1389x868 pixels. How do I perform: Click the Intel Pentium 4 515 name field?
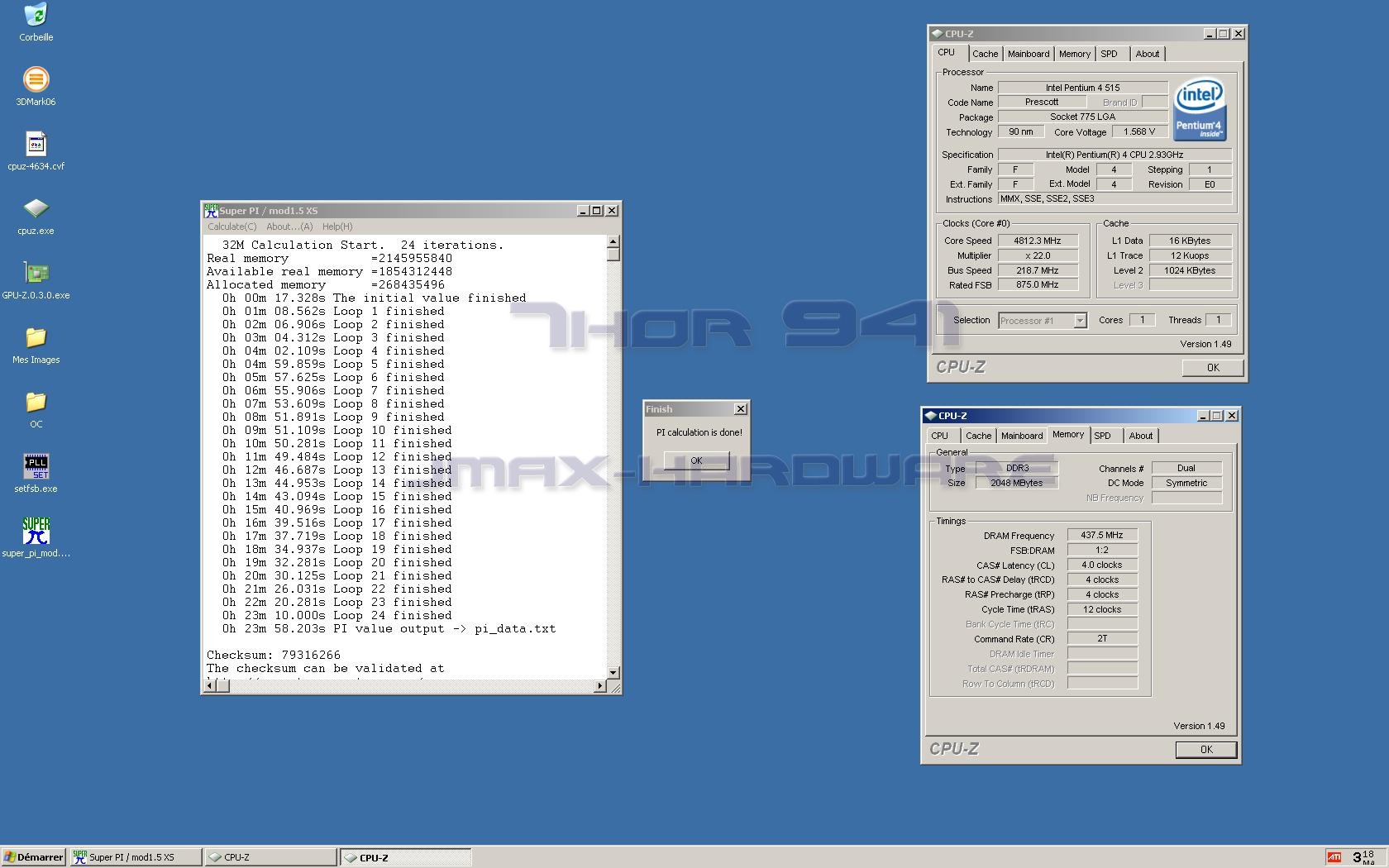point(1082,88)
